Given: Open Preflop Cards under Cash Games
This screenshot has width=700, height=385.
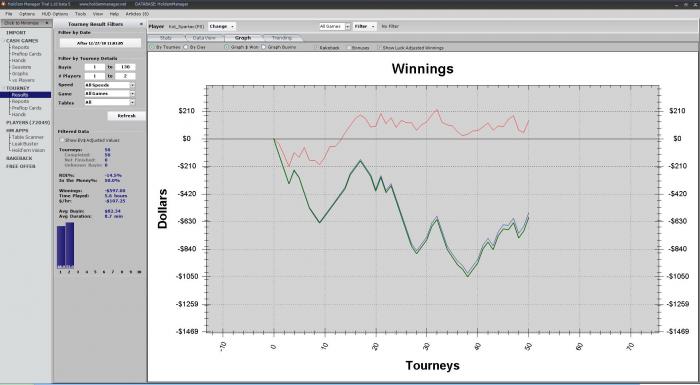Looking at the screenshot, I should [x=26, y=54].
